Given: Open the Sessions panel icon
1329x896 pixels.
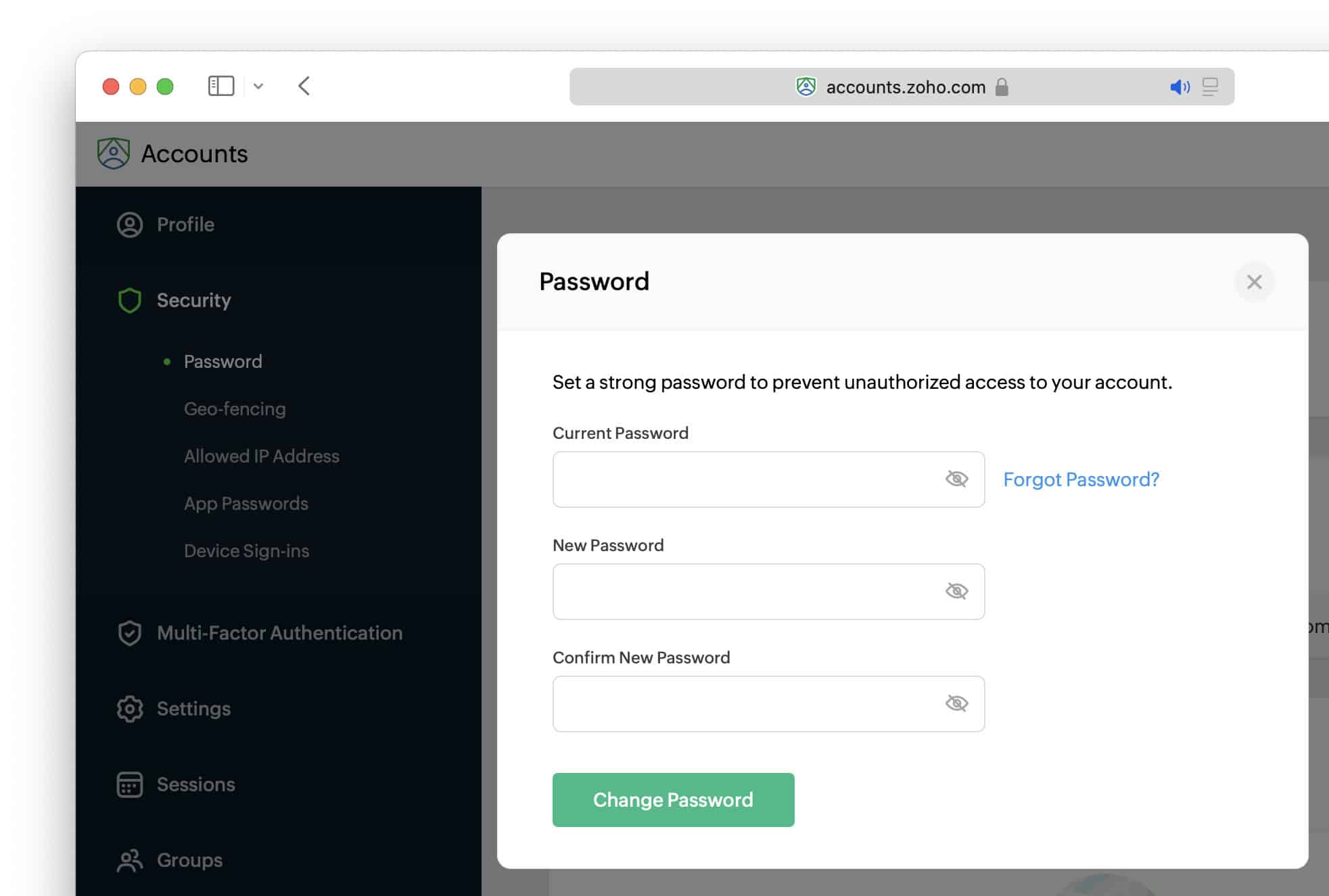Looking at the screenshot, I should [129, 784].
